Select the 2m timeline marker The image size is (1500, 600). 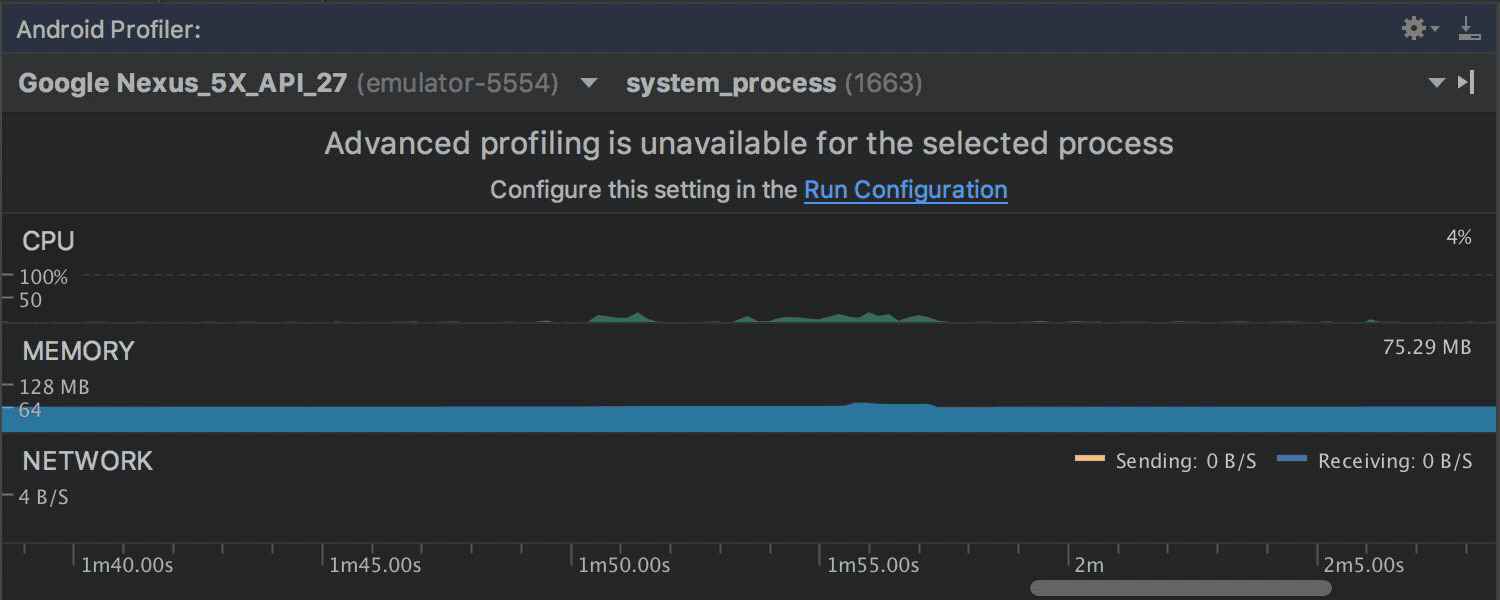point(1089,566)
